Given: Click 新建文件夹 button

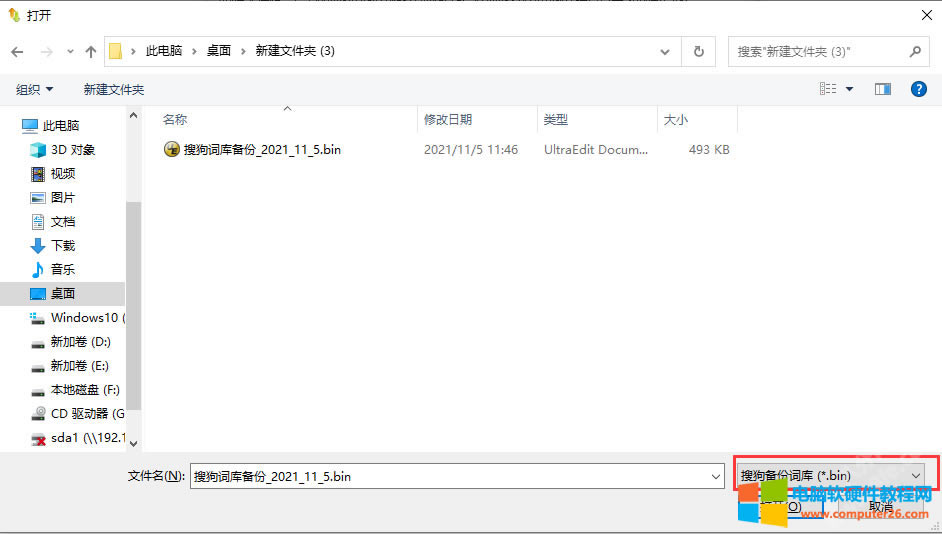Looking at the screenshot, I should pos(114,90).
